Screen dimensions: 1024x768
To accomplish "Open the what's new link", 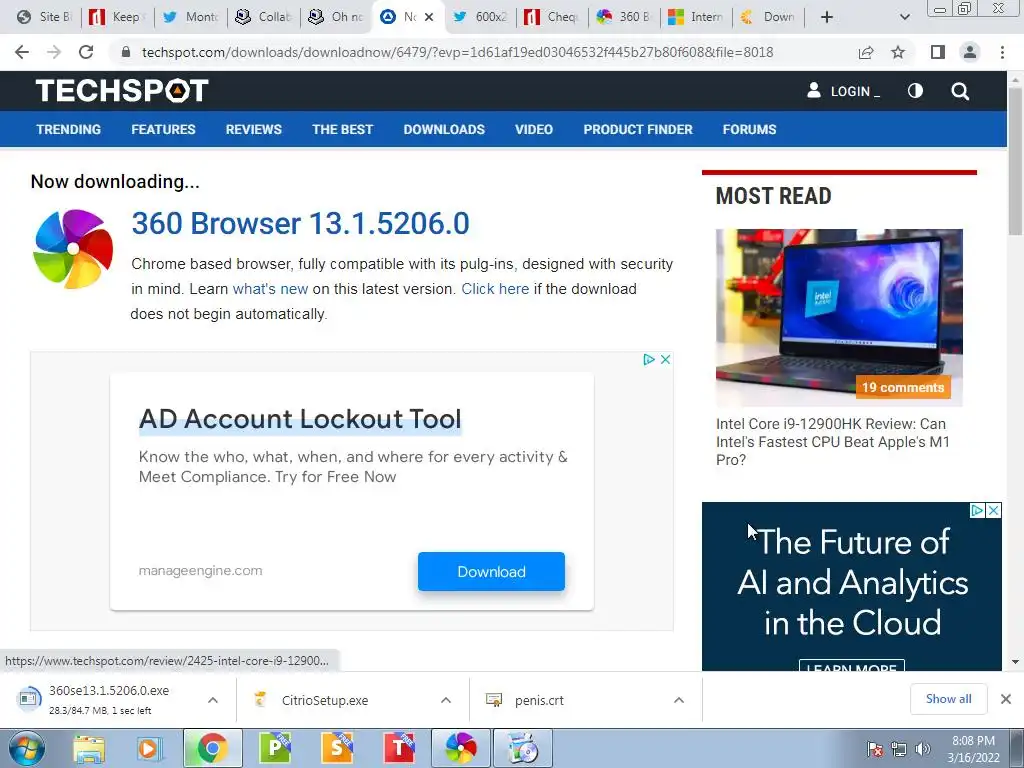I will pyautogui.click(x=270, y=289).
